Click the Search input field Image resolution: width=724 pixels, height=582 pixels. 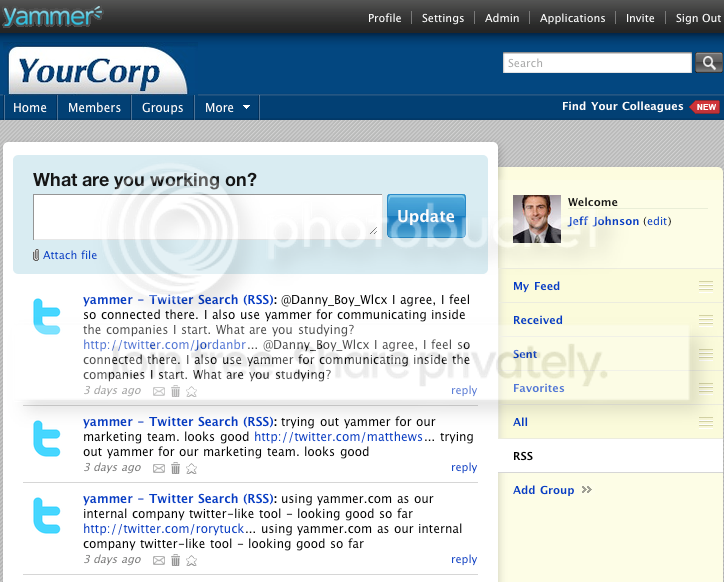tap(597, 63)
